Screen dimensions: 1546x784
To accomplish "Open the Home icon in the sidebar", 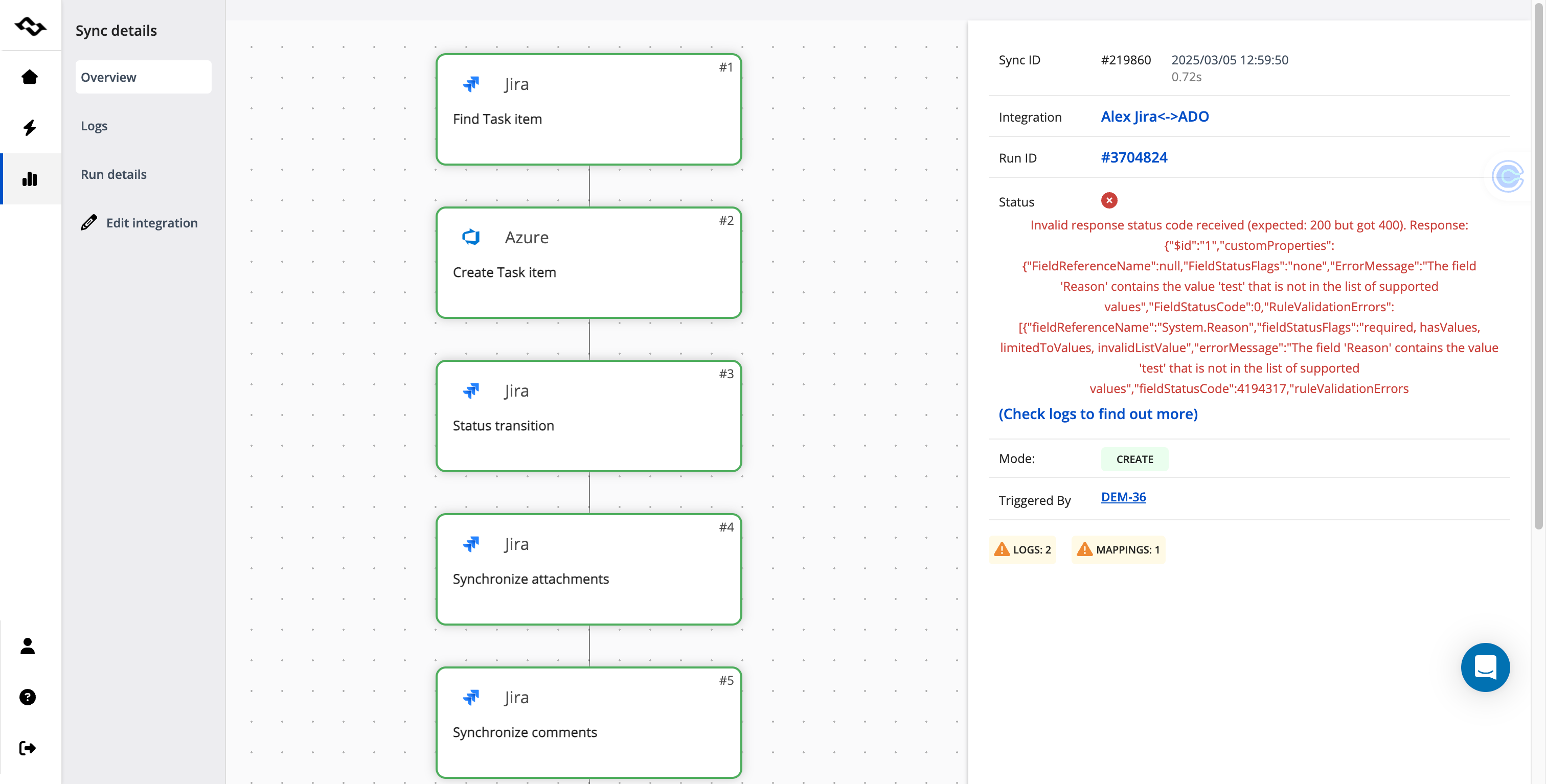I will point(30,77).
